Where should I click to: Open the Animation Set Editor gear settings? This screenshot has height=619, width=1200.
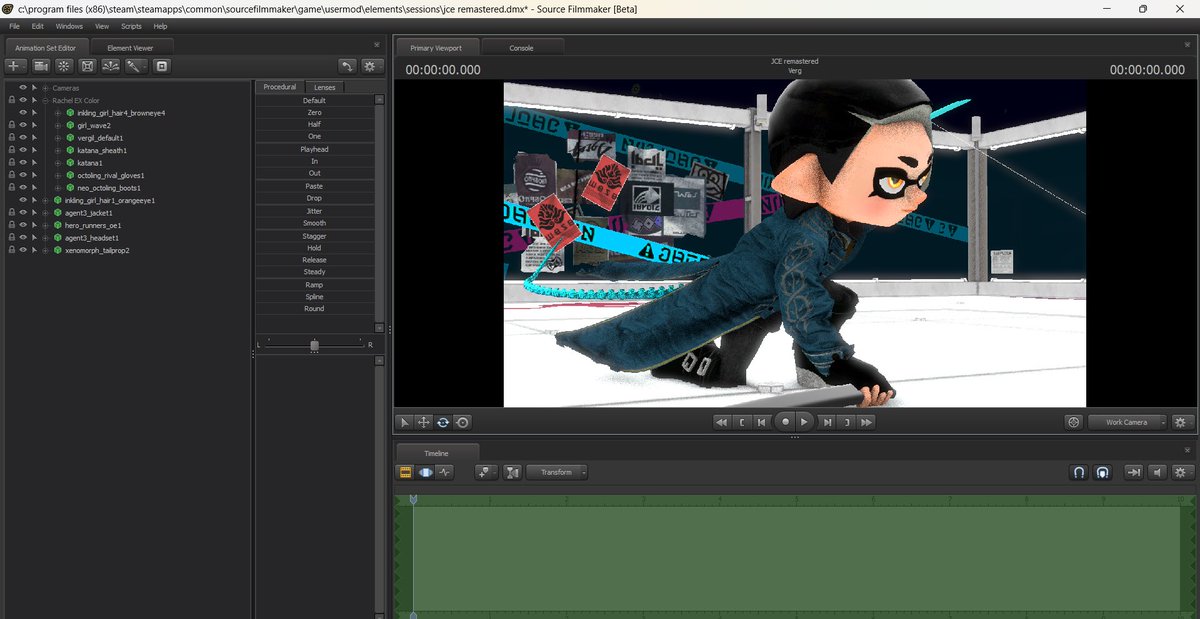pyautogui.click(x=371, y=66)
